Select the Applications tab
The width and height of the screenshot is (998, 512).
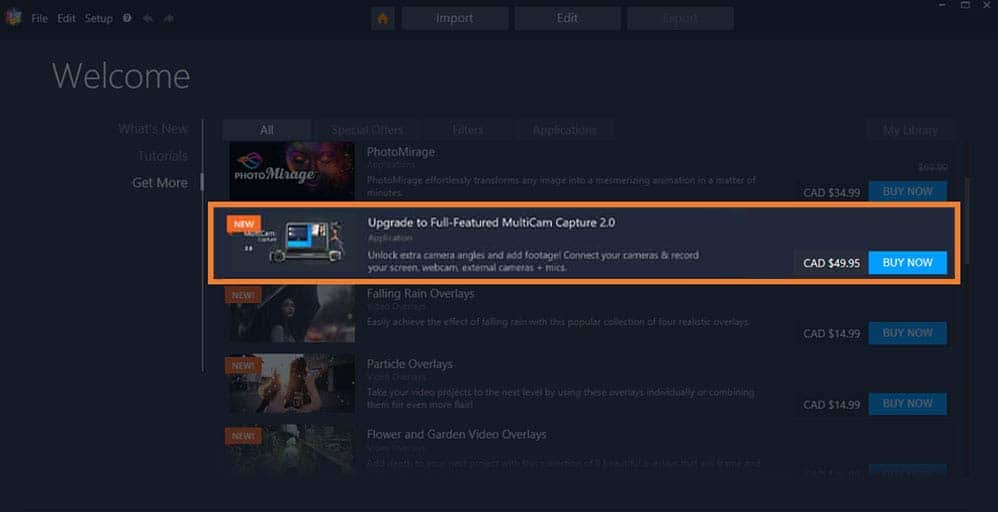565,130
